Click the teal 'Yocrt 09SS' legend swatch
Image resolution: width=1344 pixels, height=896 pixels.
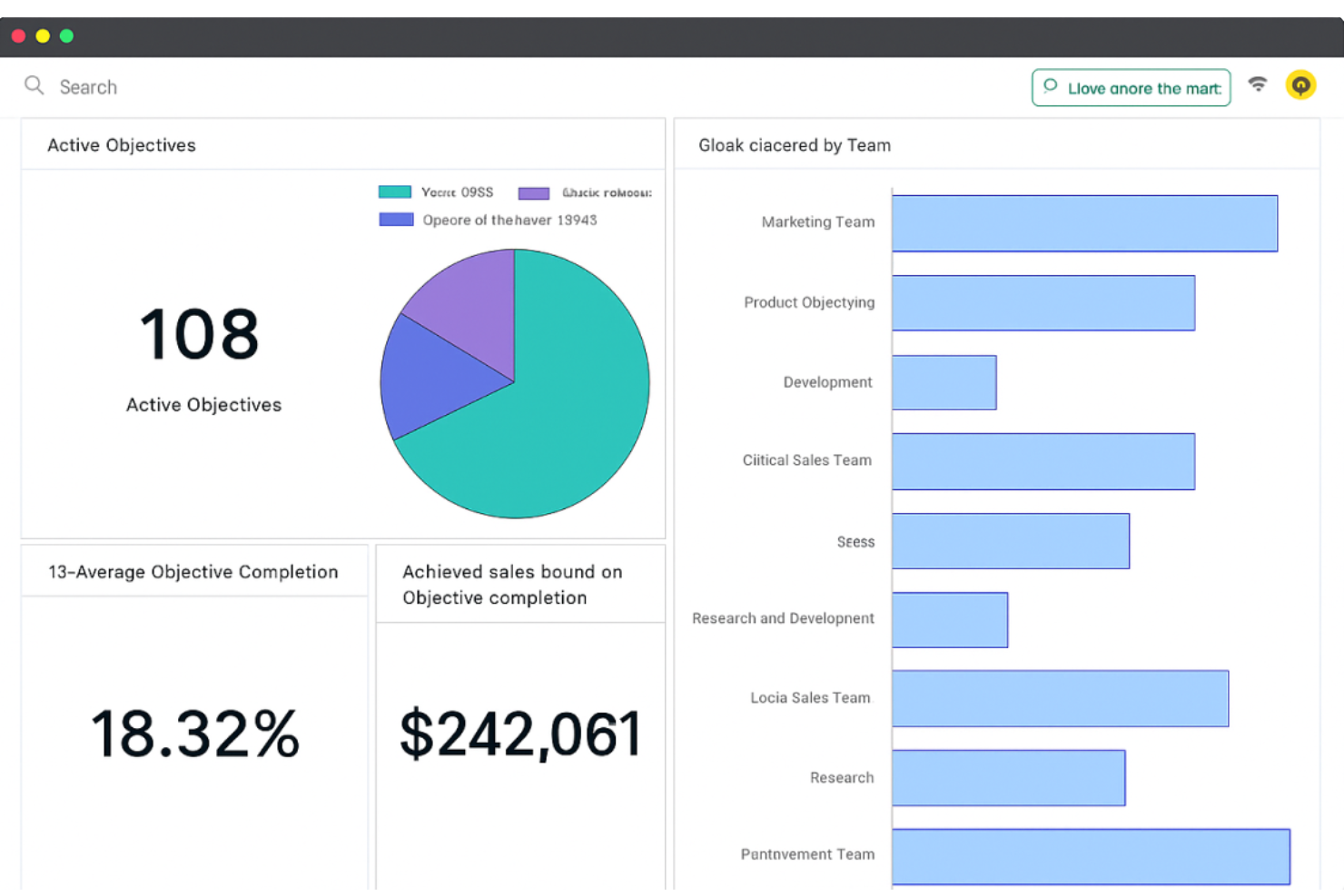click(x=394, y=192)
